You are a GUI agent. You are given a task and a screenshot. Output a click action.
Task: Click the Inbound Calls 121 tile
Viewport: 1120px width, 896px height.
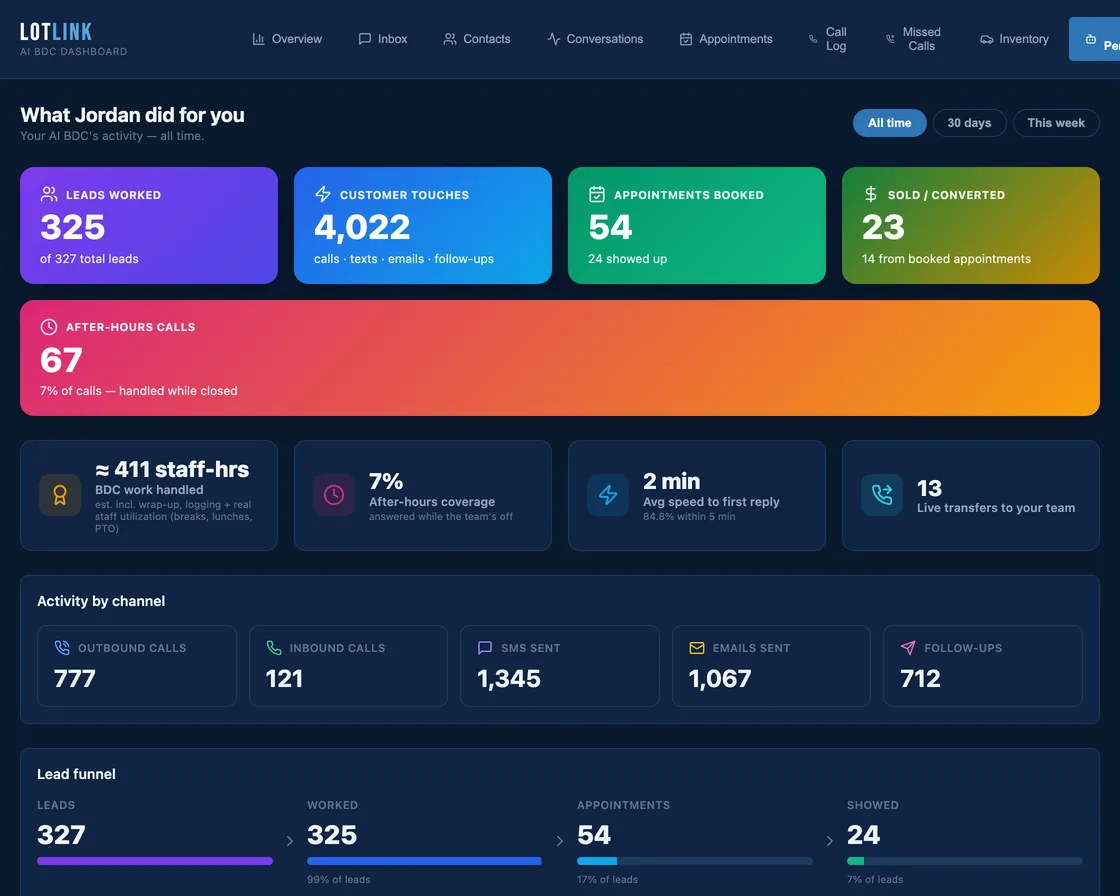[x=348, y=666]
